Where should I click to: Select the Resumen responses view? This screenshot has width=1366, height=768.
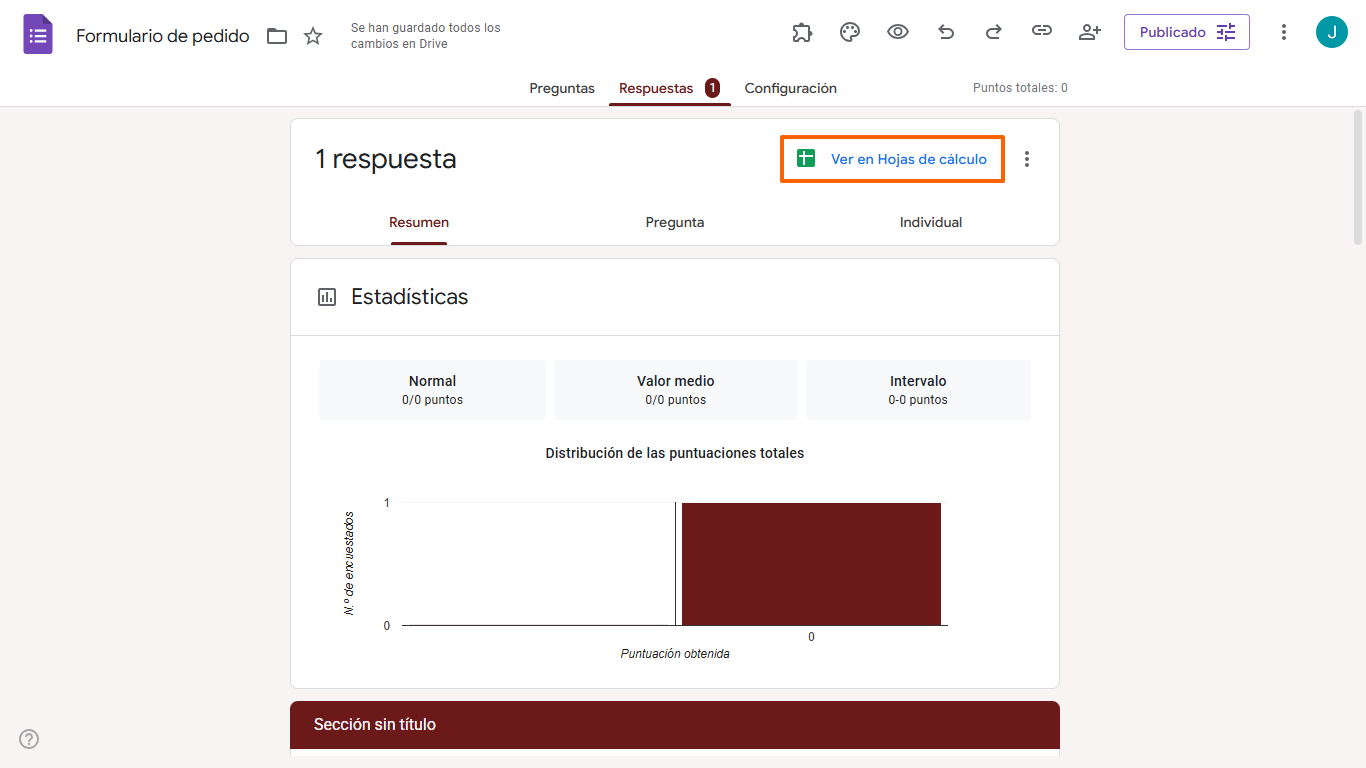419,222
